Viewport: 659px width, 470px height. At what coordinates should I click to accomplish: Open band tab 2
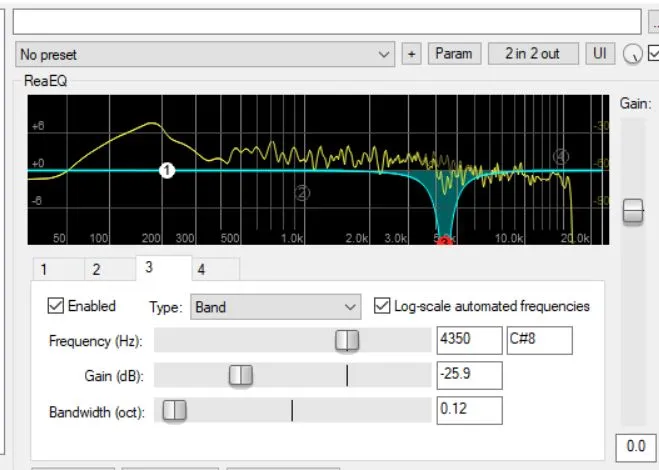[96, 269]
